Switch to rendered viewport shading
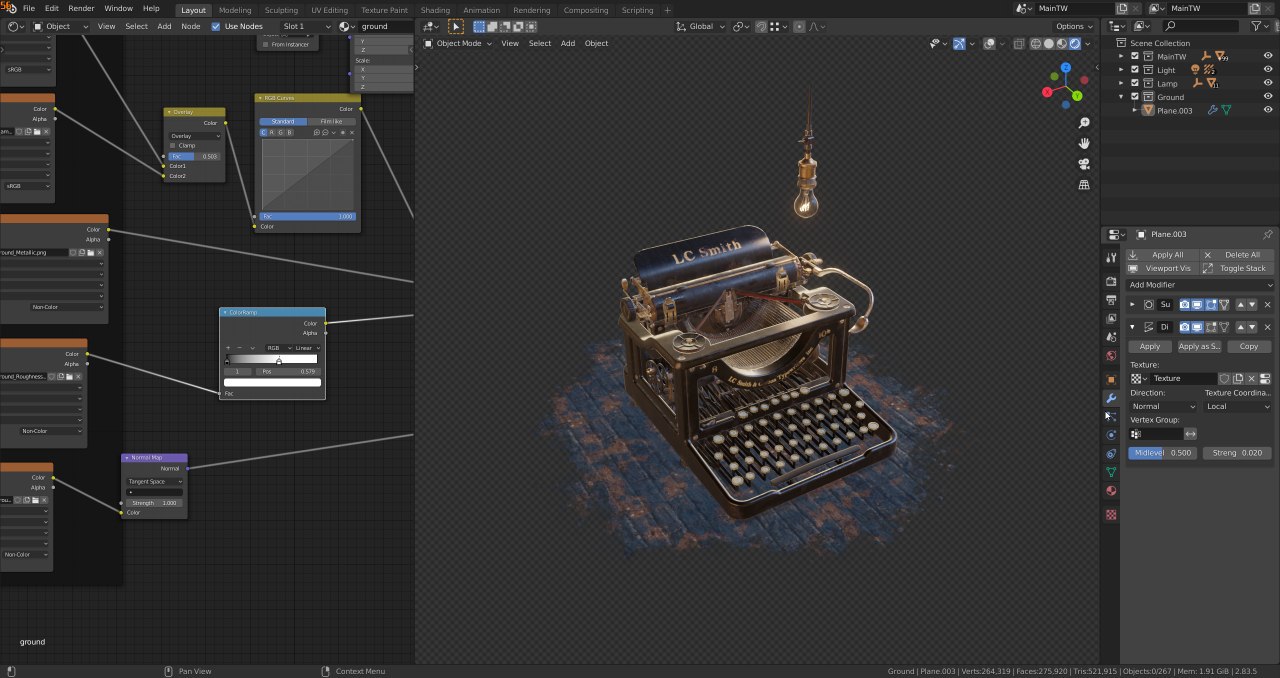This screenshot has height=678, width=1280. coord(1074,44)
